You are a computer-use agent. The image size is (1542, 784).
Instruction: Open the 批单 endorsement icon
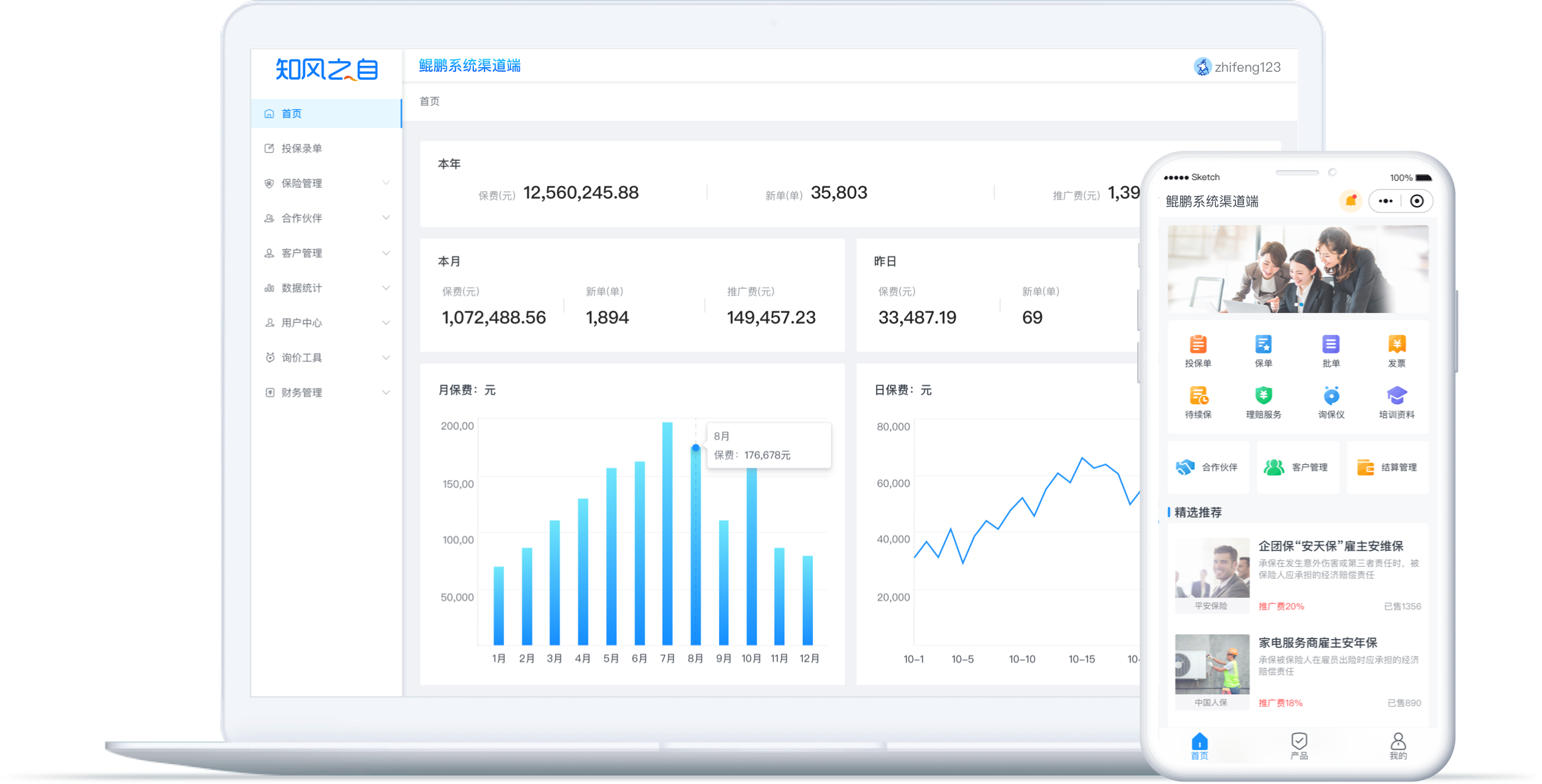1331,345
